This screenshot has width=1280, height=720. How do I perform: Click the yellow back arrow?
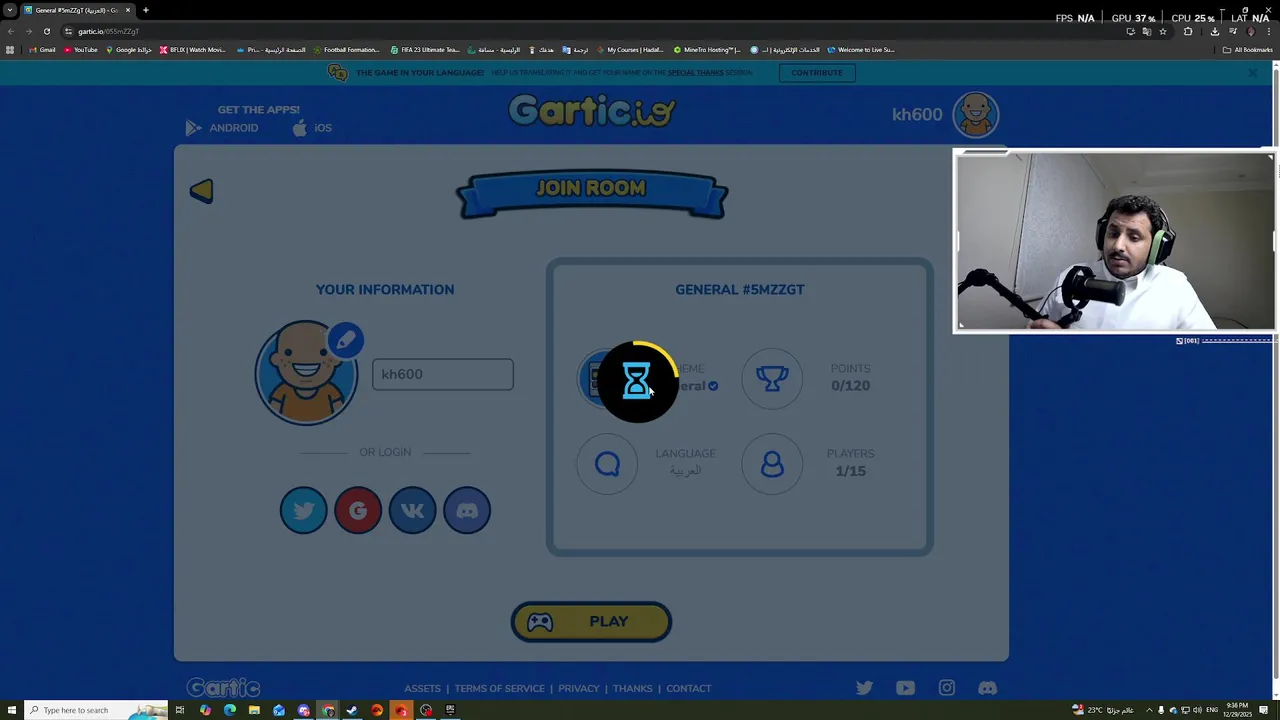pos(201,191)
